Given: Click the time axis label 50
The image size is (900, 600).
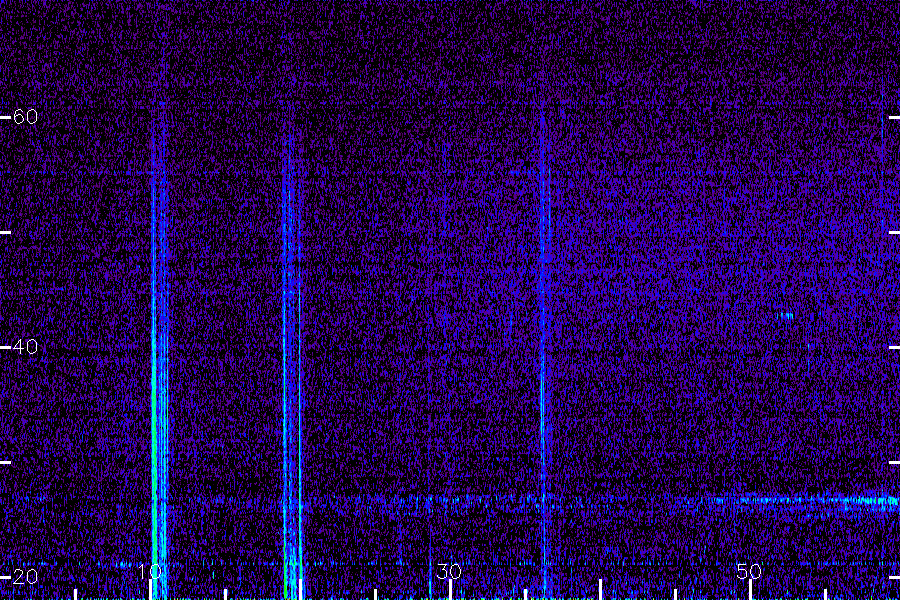Looking at the screenshot, I should pos(749,571).
